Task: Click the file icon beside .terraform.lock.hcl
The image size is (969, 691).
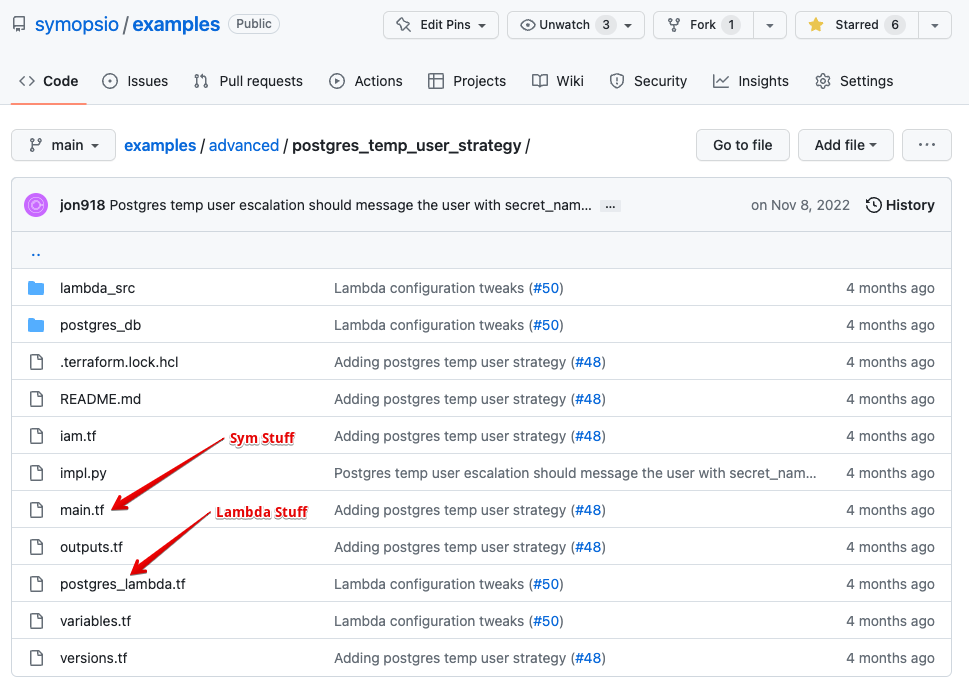Action: [36, 362]
